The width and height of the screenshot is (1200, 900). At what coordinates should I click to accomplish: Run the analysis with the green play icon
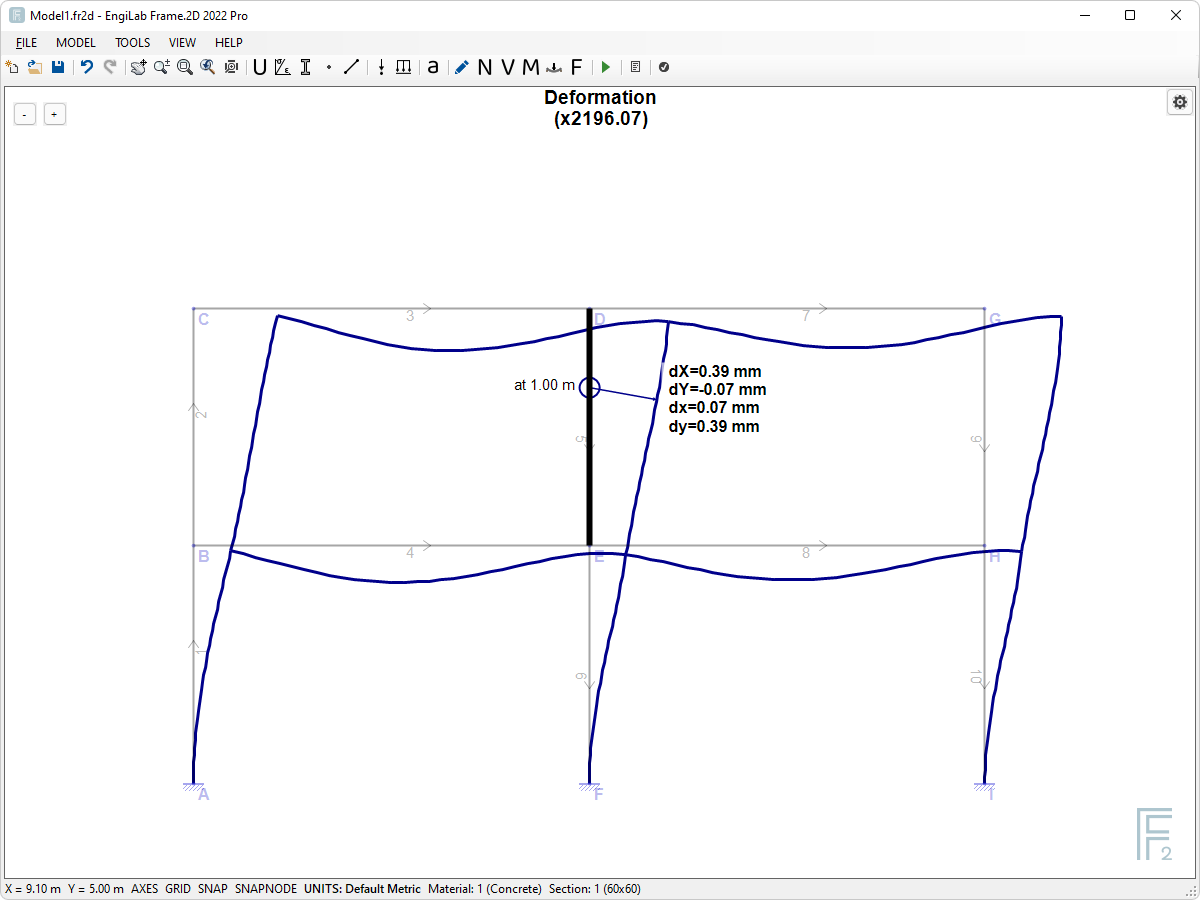tap(605, 67)
